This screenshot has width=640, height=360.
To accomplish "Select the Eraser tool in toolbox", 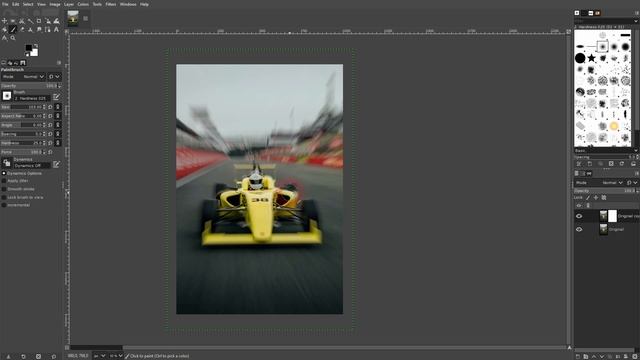I will click(22, 29).
